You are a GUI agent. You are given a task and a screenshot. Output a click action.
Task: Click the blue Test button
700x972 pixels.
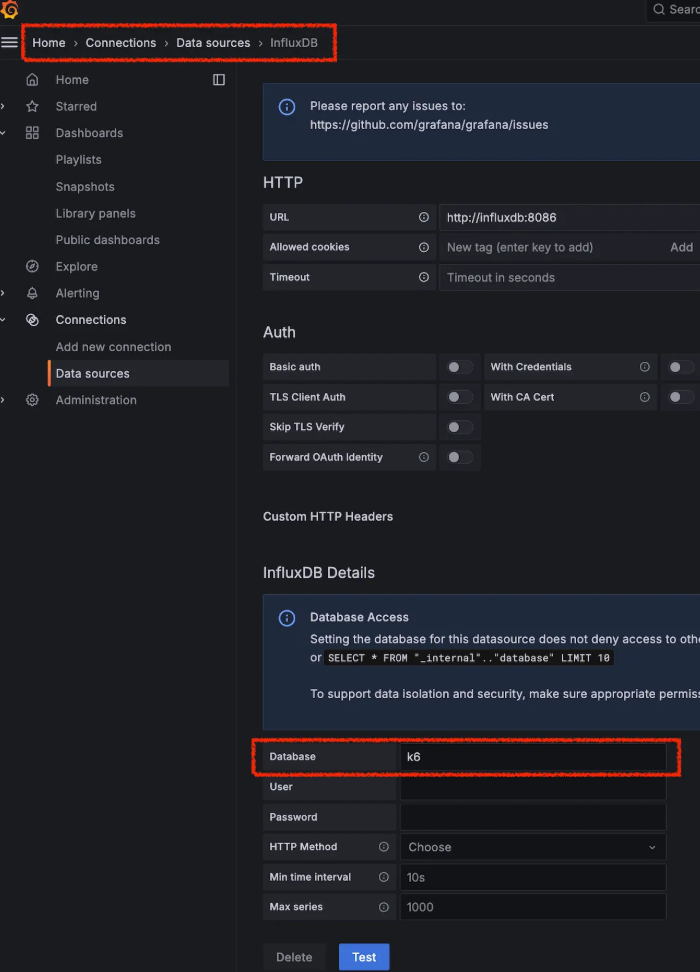point(364,957)
